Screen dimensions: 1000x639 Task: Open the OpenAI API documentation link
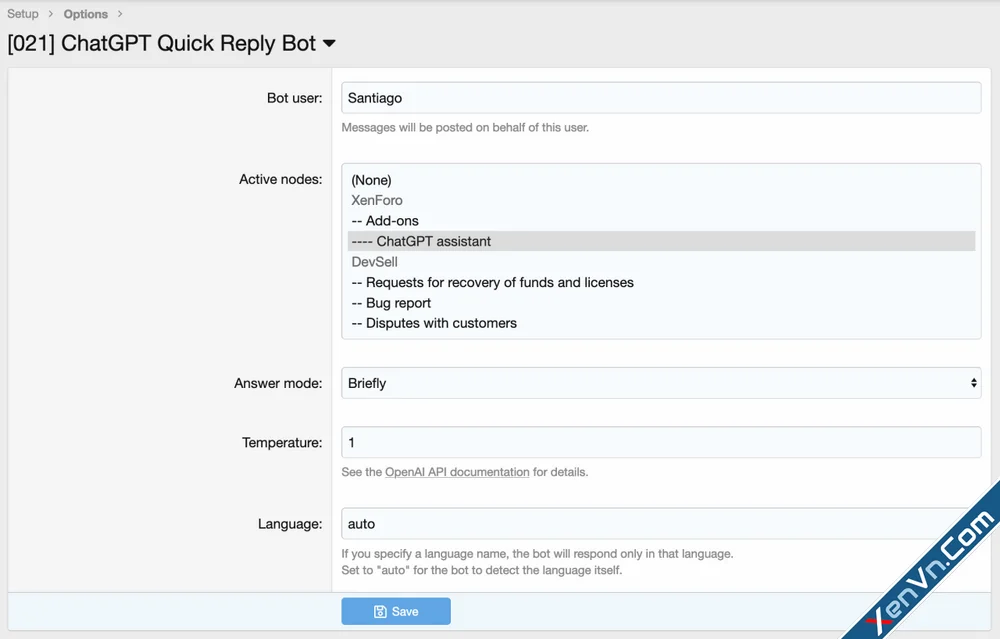tap(456, 472)
